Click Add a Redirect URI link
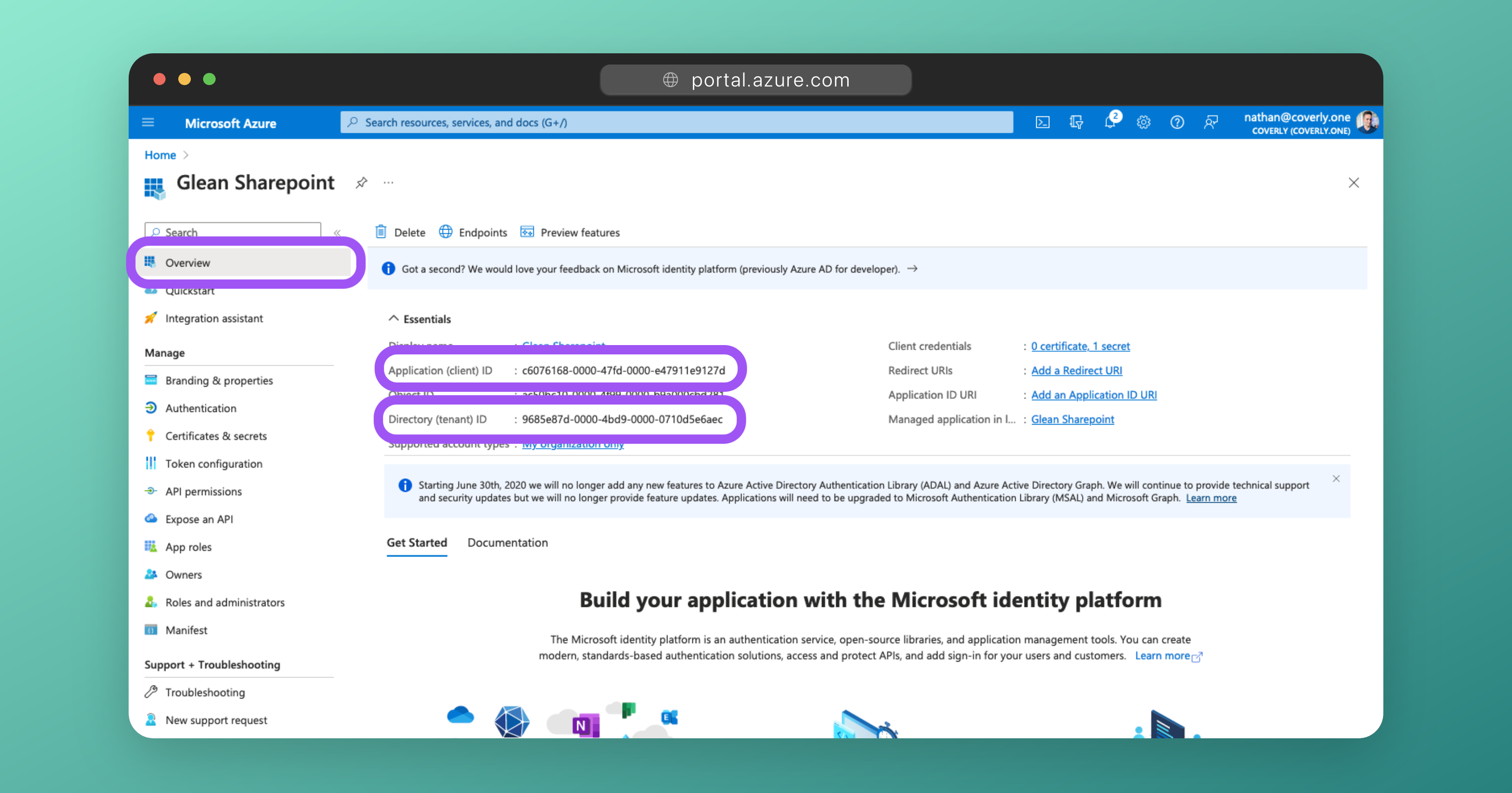The width and height of the screenshot is (1512, 793). (1076, 370)
